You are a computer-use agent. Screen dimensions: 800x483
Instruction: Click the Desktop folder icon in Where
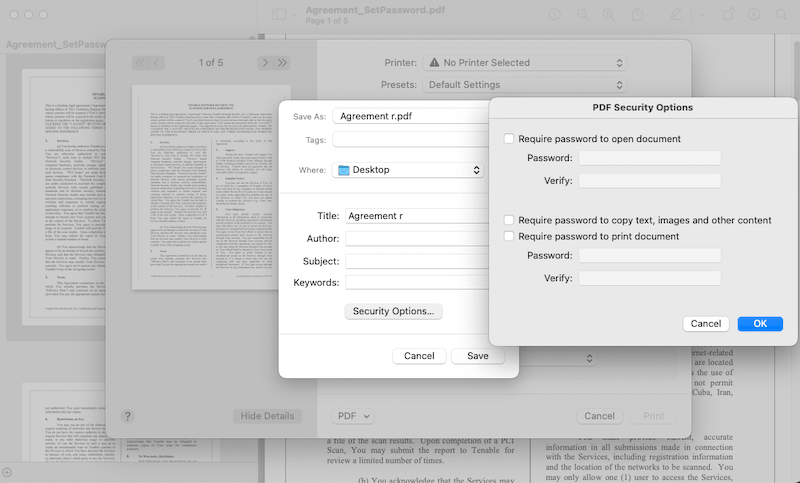[344, 170]
